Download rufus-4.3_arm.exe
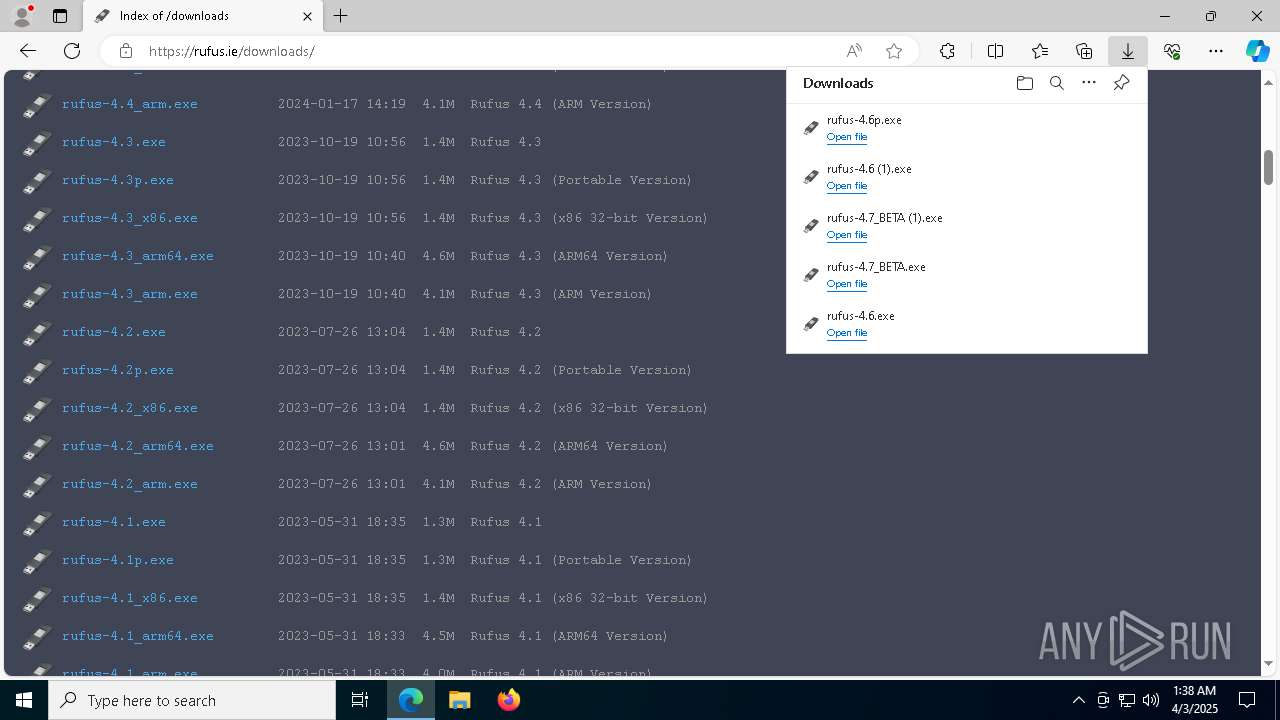Screen dimensions: 1280x720 (130, 294)
